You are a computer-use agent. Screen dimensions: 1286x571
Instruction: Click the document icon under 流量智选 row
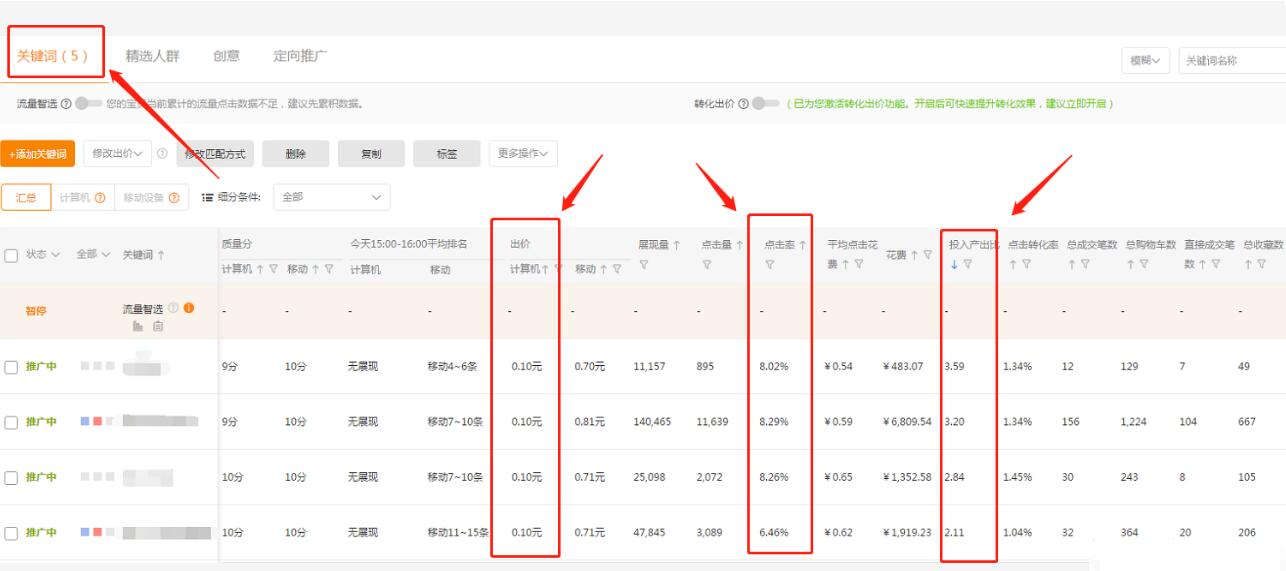pyautogui.click(x=157, y=325)
